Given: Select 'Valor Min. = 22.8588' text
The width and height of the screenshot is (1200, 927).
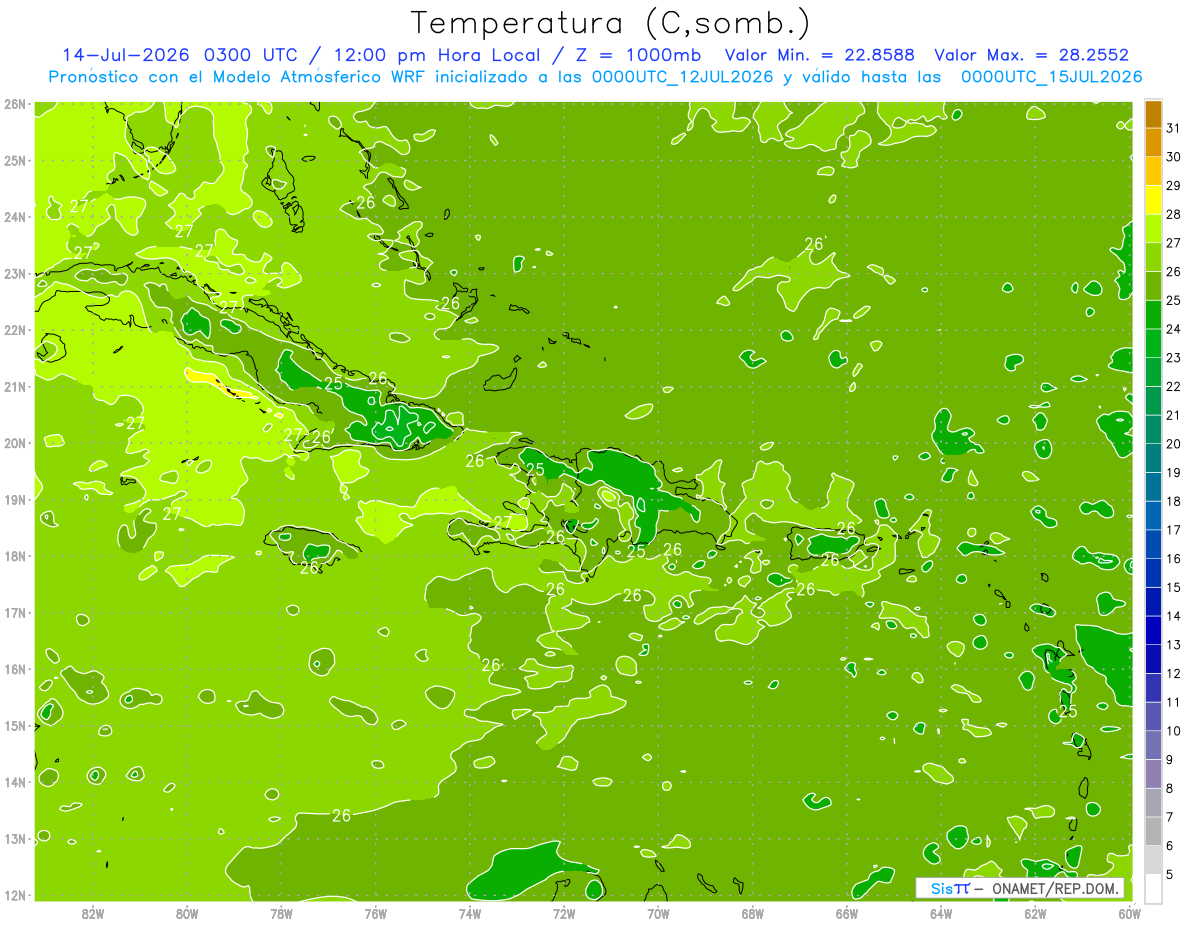Looking at the screenshot, I should [x=819, y=55].
